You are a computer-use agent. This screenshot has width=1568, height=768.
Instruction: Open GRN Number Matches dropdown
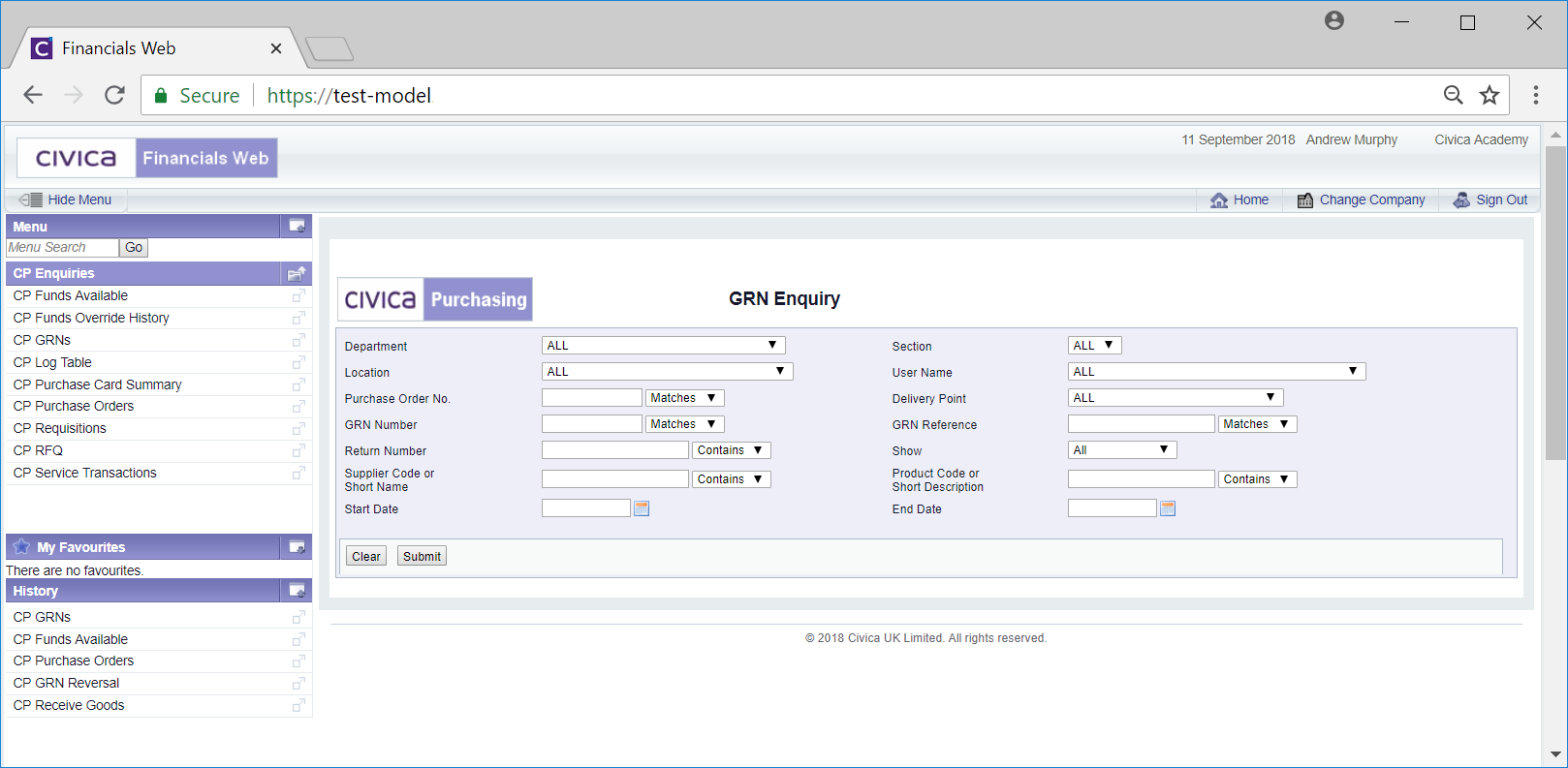[684, 424]
